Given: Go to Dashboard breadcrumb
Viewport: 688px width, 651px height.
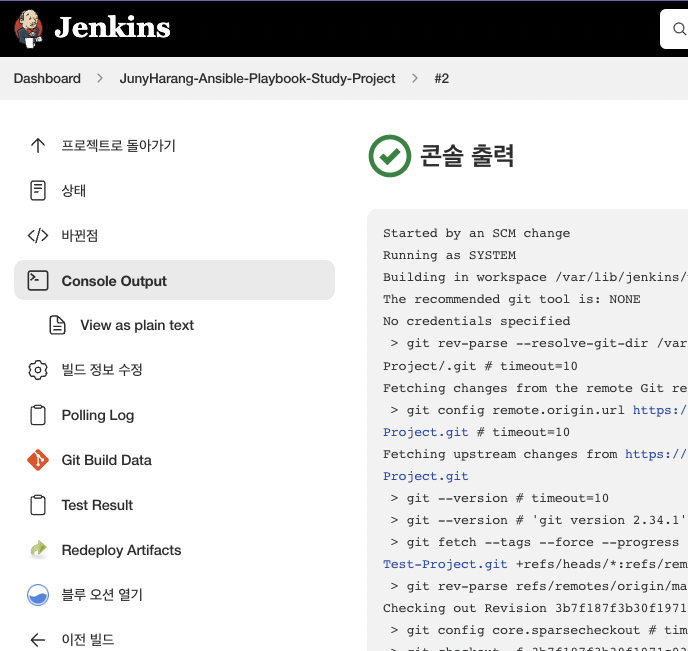Looking at the screenshot, I should point(47,79).
